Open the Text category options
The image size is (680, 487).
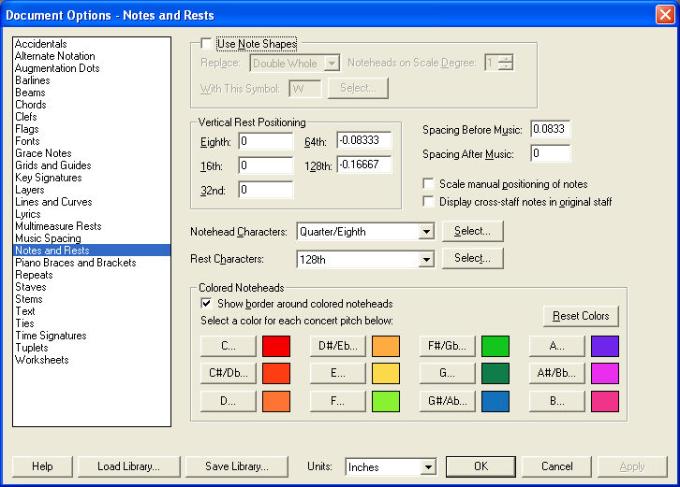click(25, 311)
